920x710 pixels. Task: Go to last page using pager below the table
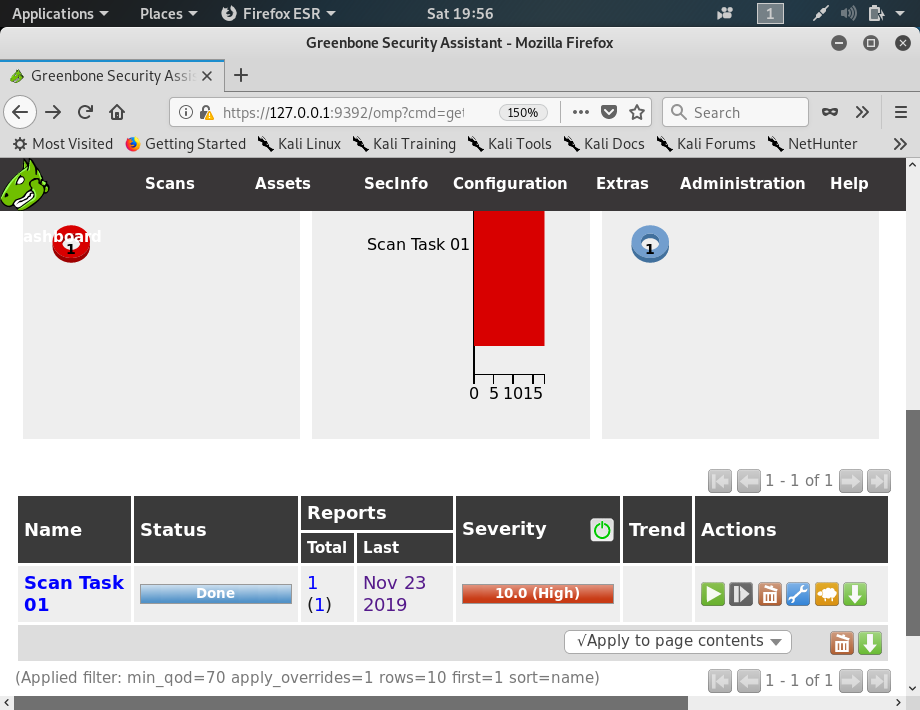pos(879,681)
